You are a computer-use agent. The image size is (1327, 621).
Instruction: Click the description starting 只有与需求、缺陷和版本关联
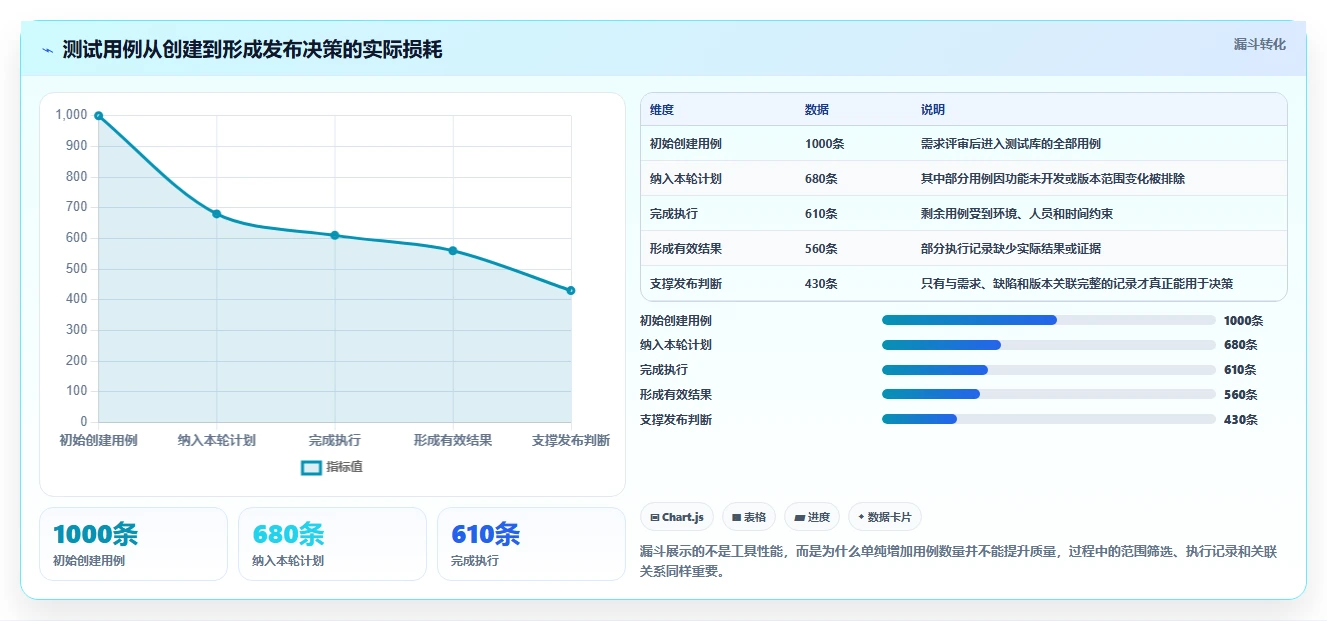pos(1077,284)
